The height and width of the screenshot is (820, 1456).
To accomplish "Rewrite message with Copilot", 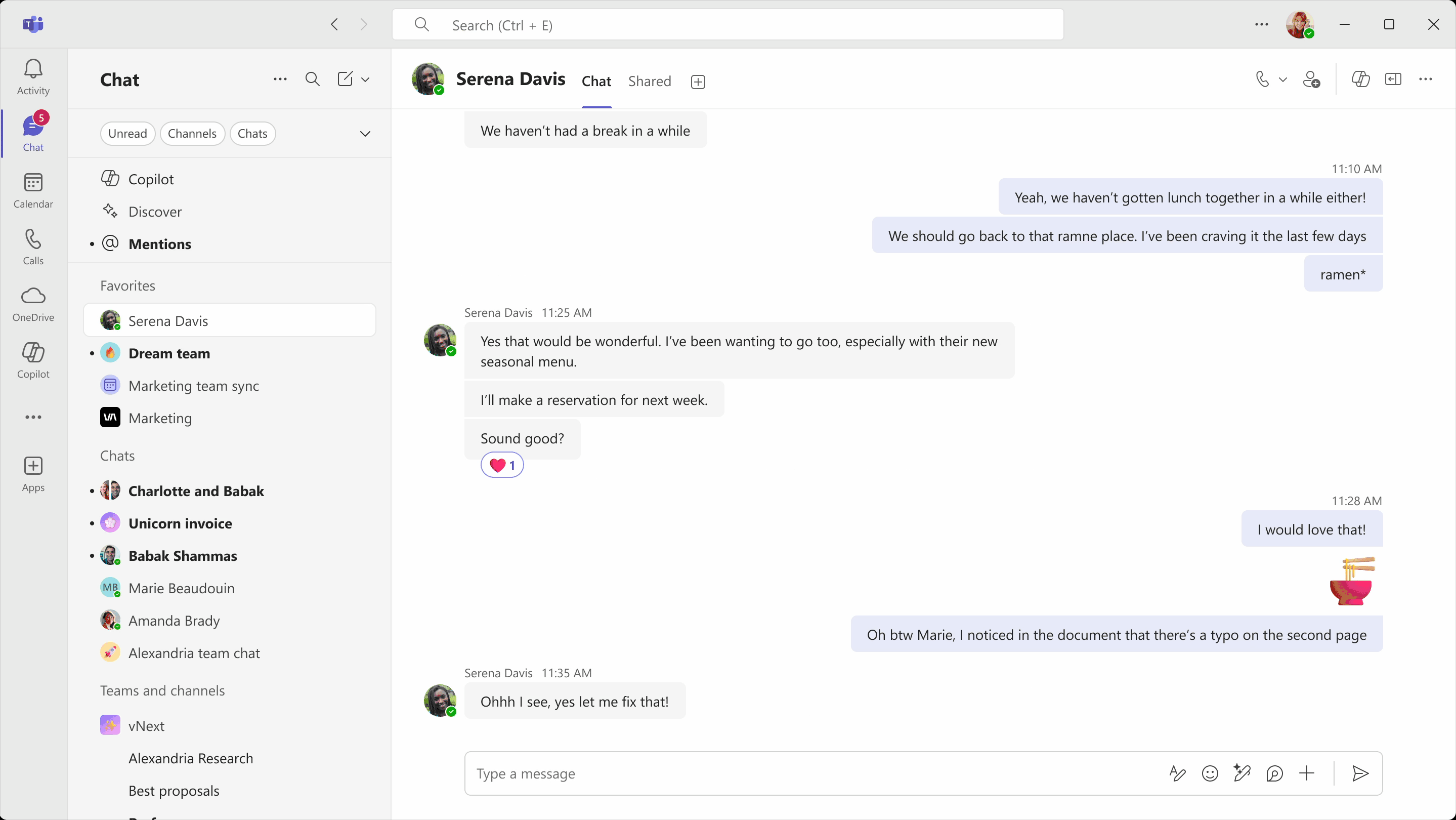I will click(x=1242, y=773).
